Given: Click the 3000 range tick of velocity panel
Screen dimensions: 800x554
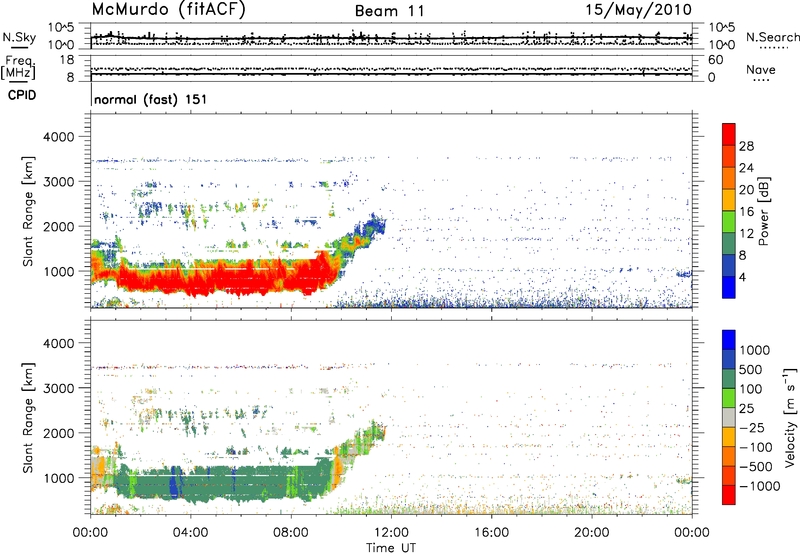Looking at the screenshot, I should (x=59, y=388).
